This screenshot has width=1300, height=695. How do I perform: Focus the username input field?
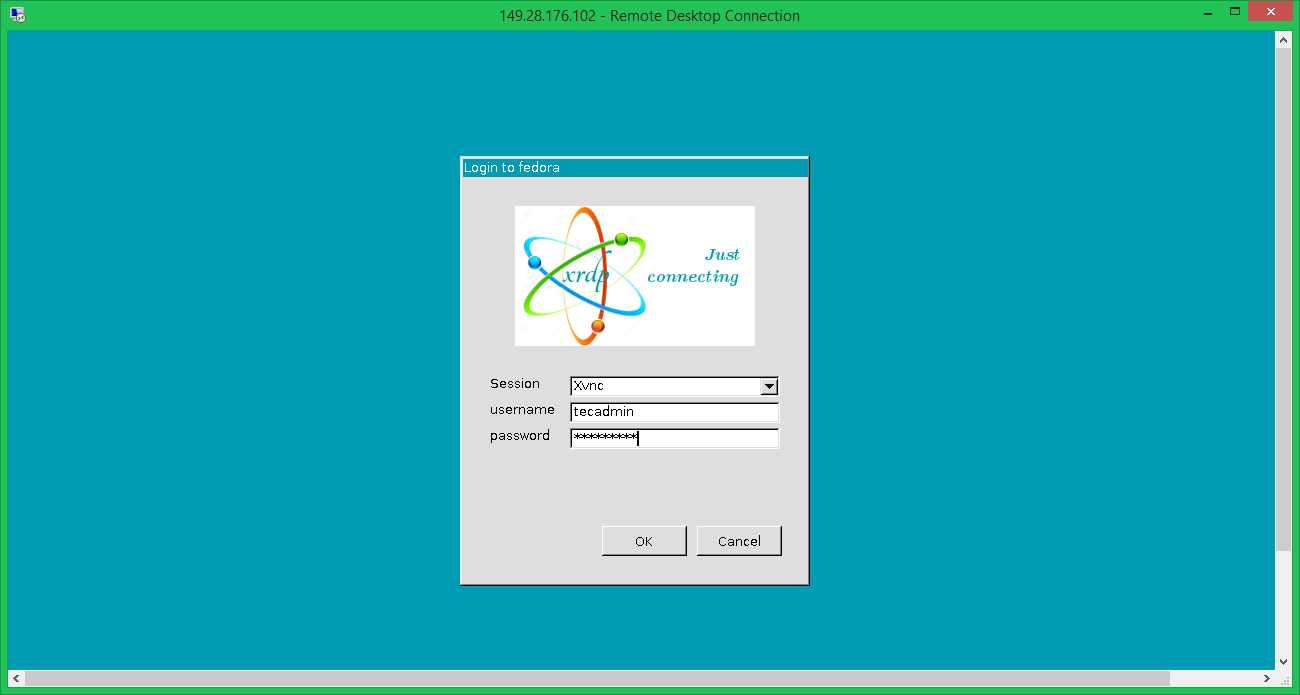[x=674, y=412]
